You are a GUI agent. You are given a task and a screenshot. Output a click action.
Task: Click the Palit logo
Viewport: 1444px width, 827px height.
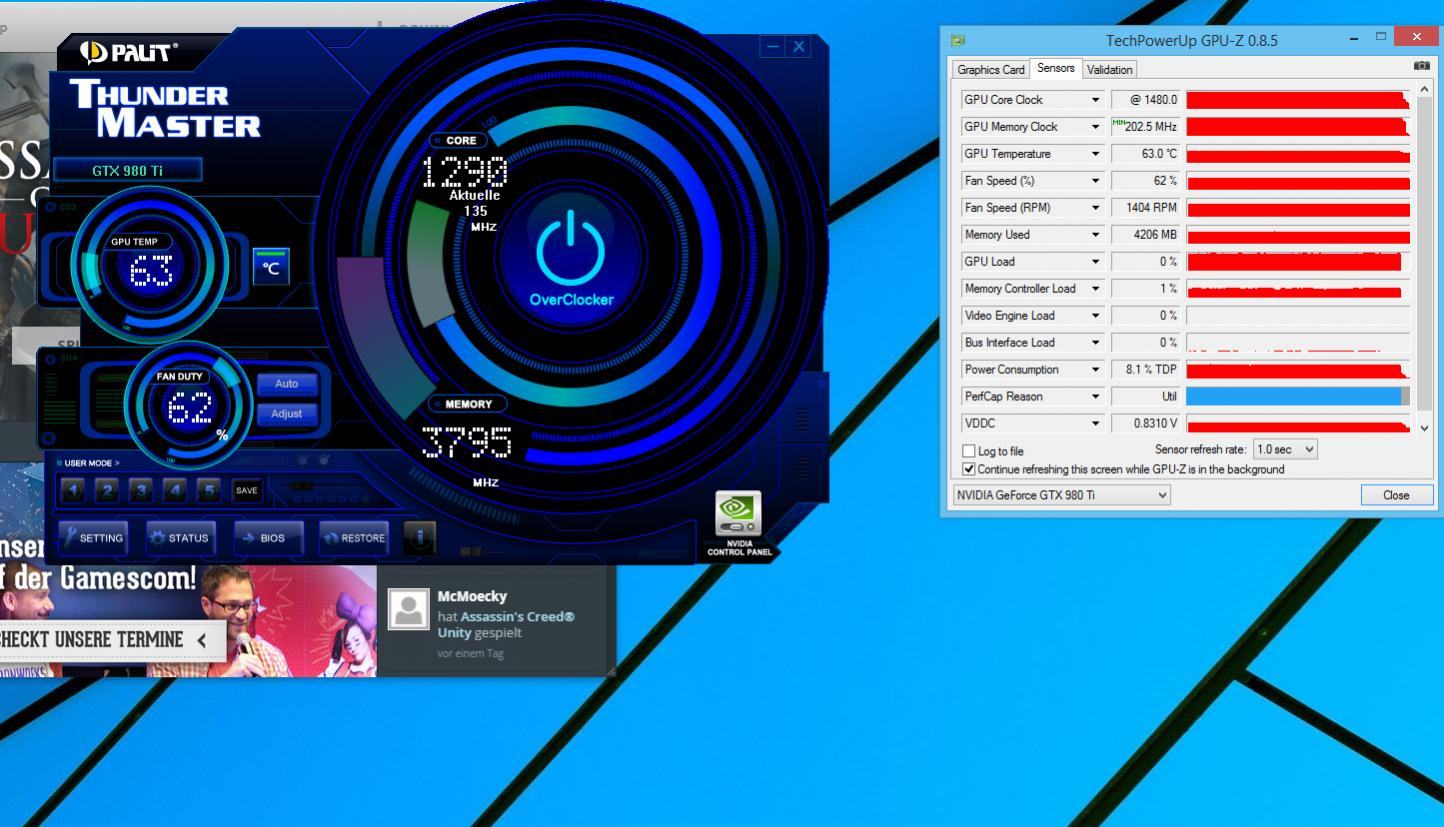(x=127, y=51)
